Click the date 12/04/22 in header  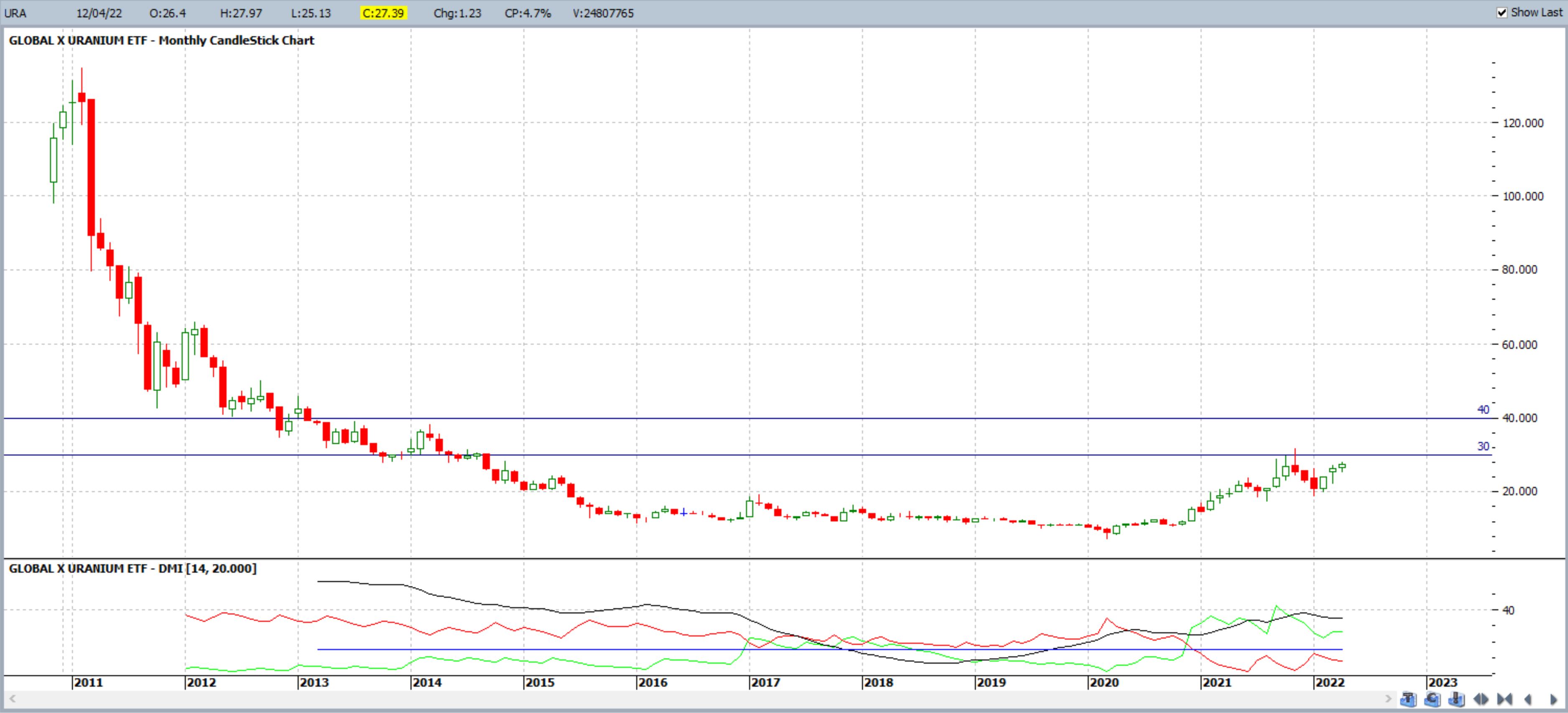click(99, 13)
